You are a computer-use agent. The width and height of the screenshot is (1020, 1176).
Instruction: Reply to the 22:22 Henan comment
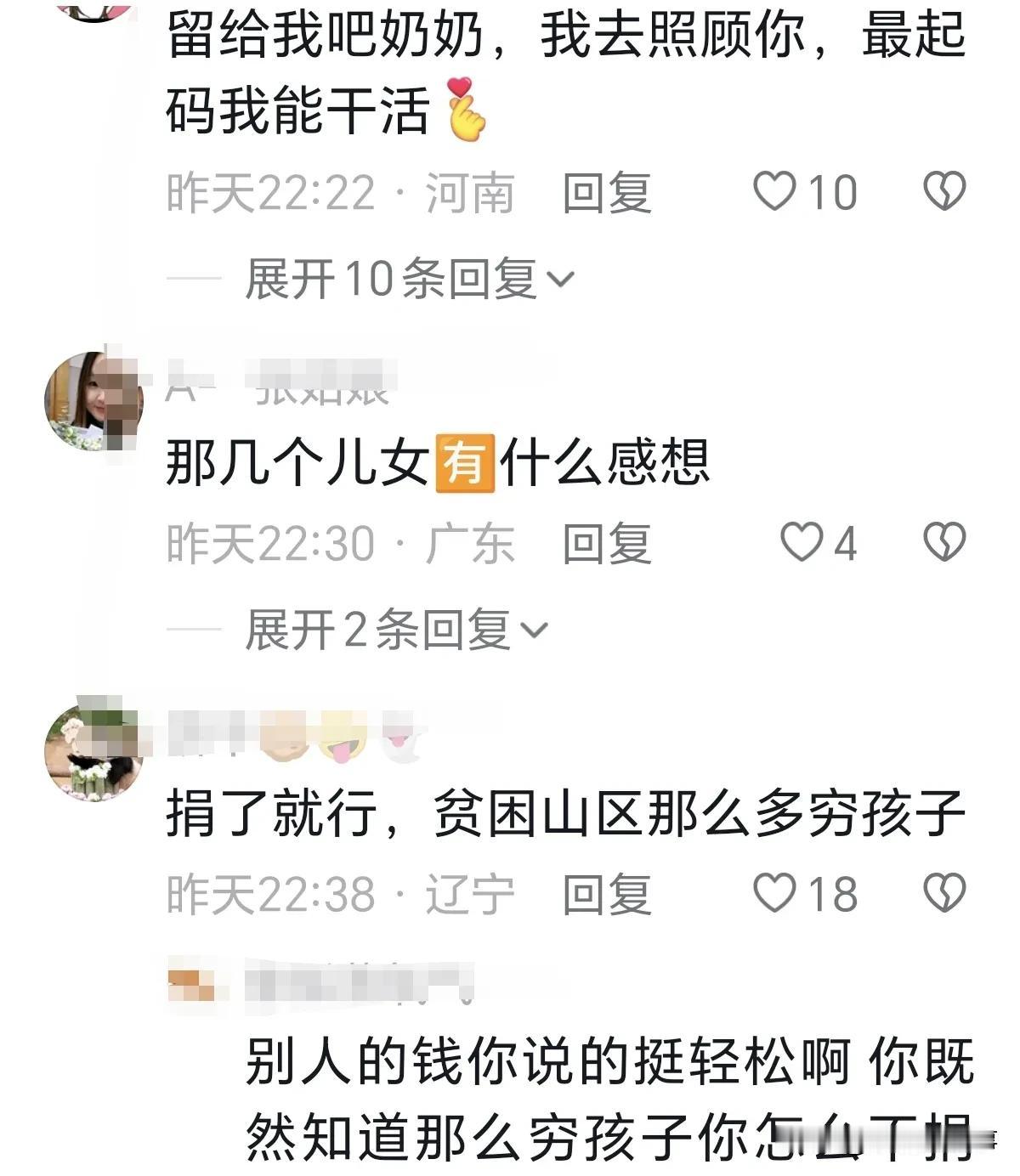coord(607,192)
